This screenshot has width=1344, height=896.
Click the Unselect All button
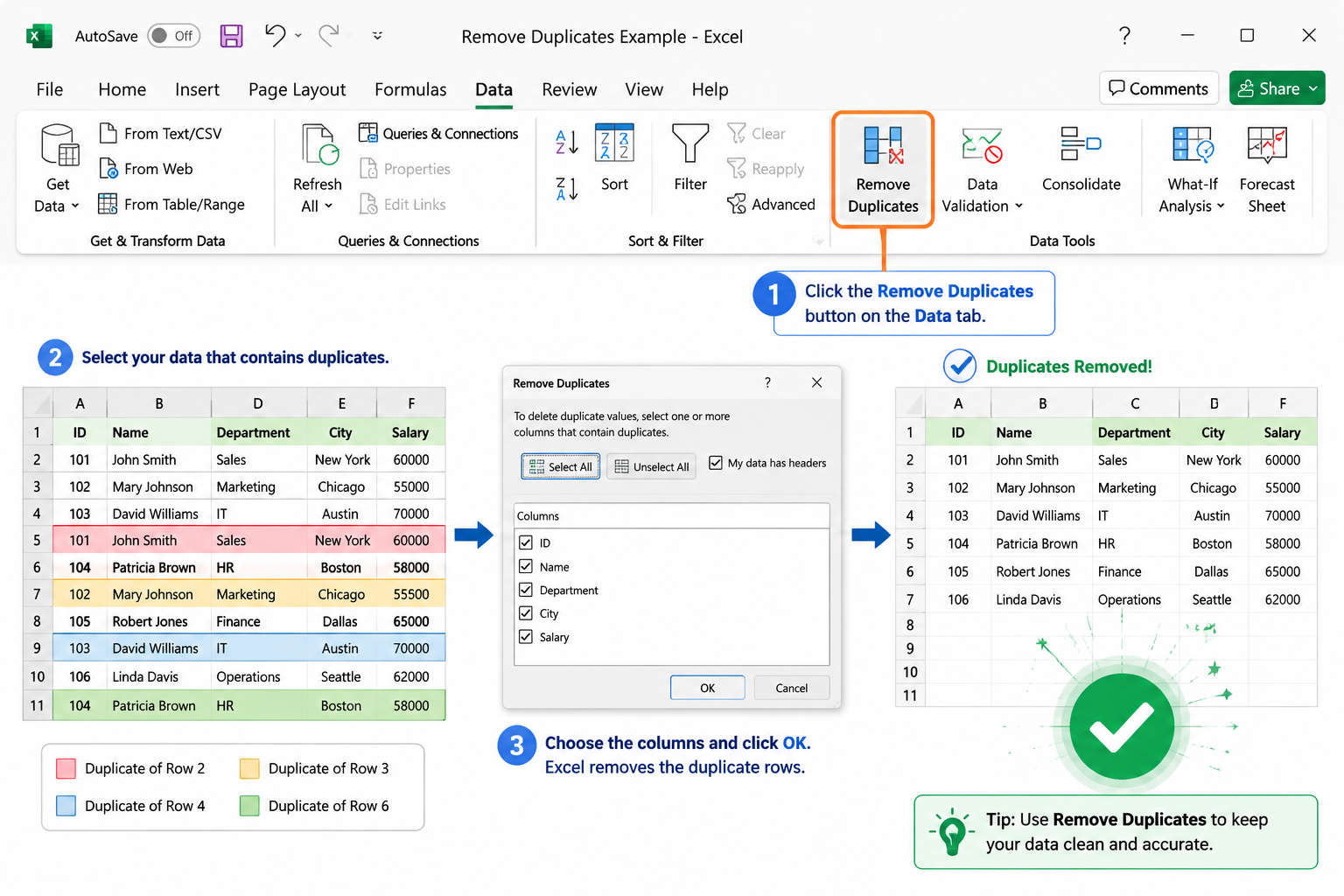pyautogui.click(x=652, y=466)
